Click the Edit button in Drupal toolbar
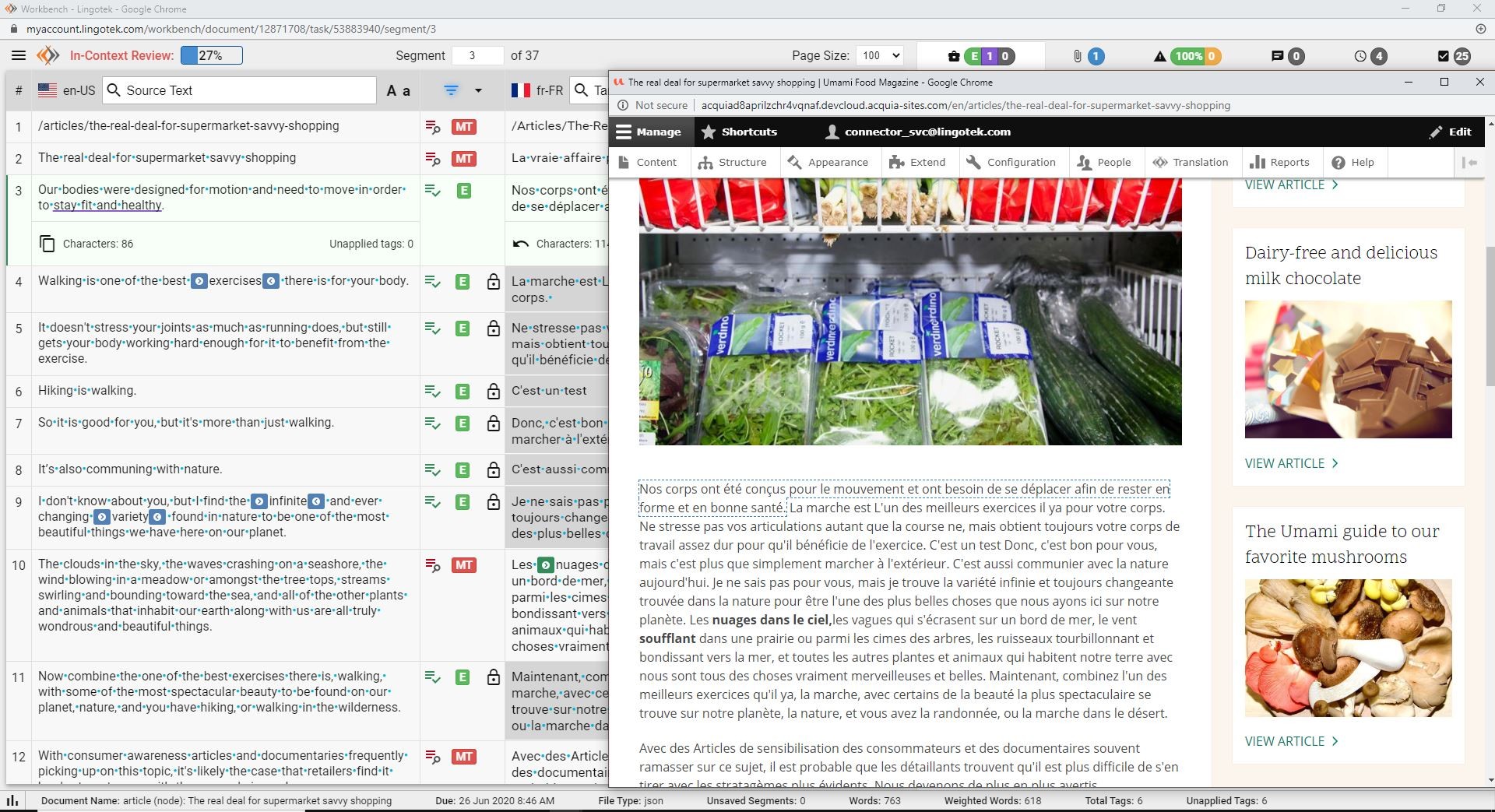1495x812 pixels. [1450, 132]
